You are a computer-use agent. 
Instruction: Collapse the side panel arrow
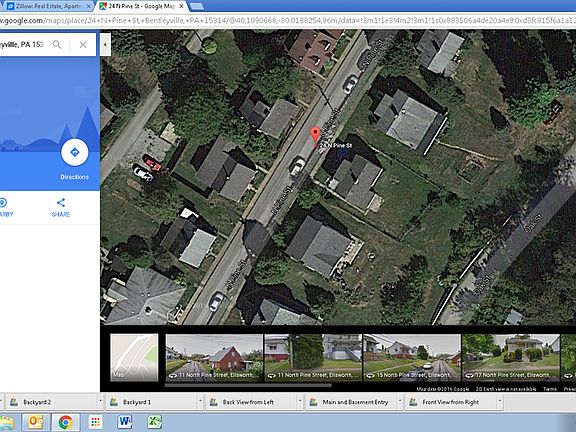click(x=105, y=44)
